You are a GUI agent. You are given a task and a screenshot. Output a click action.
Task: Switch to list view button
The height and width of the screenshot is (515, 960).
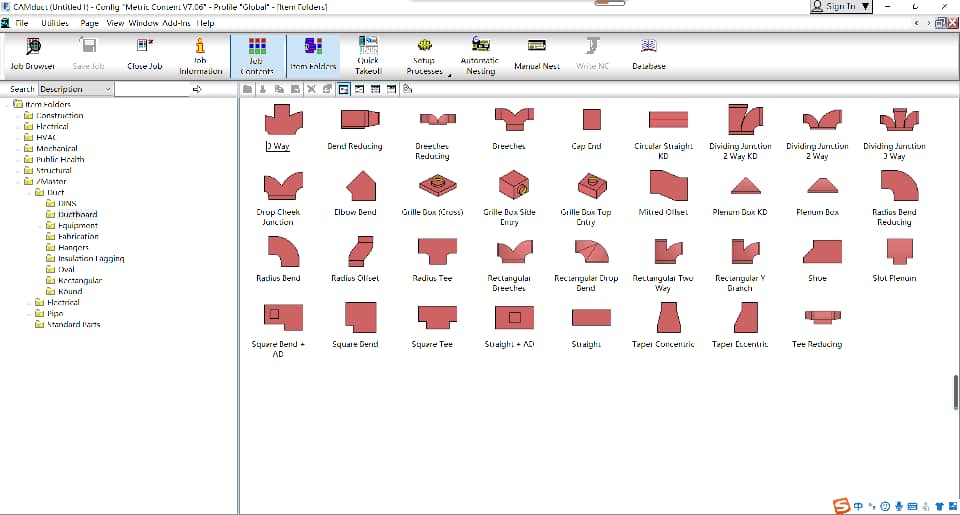tap(375, 89)
